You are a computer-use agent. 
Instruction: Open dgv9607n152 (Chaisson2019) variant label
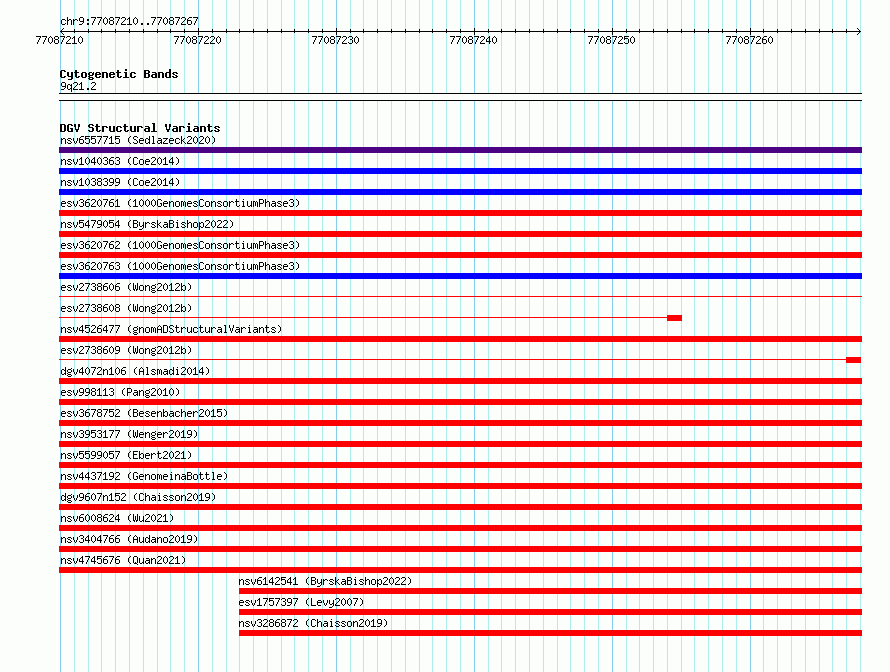coord(138,497)
